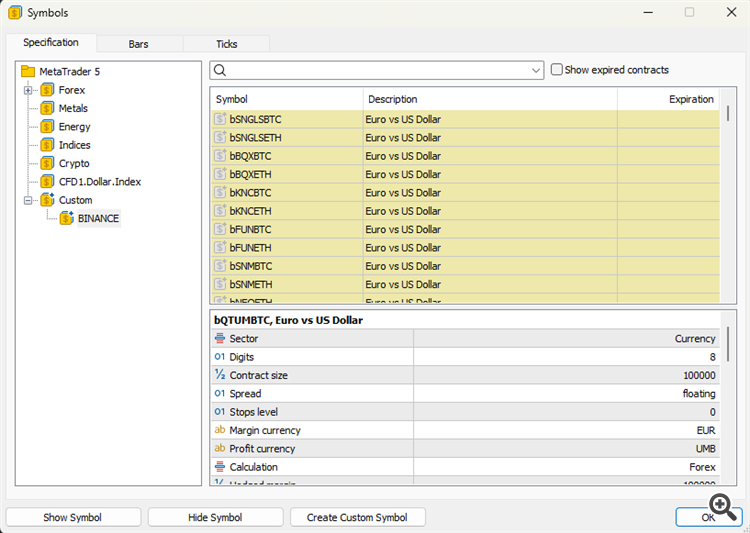Click the Spread value 'floating'

pyautogui.click(x=699, y=393)
